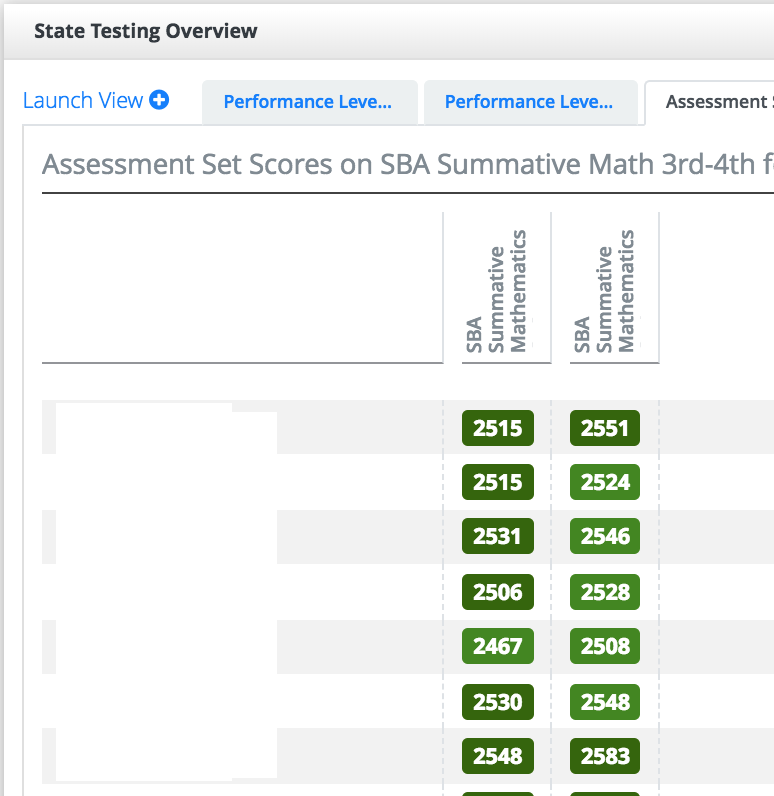Screen dimensions: 774x796
Task: Switch to second Performance Leve... tab
Action: [530, 102]
